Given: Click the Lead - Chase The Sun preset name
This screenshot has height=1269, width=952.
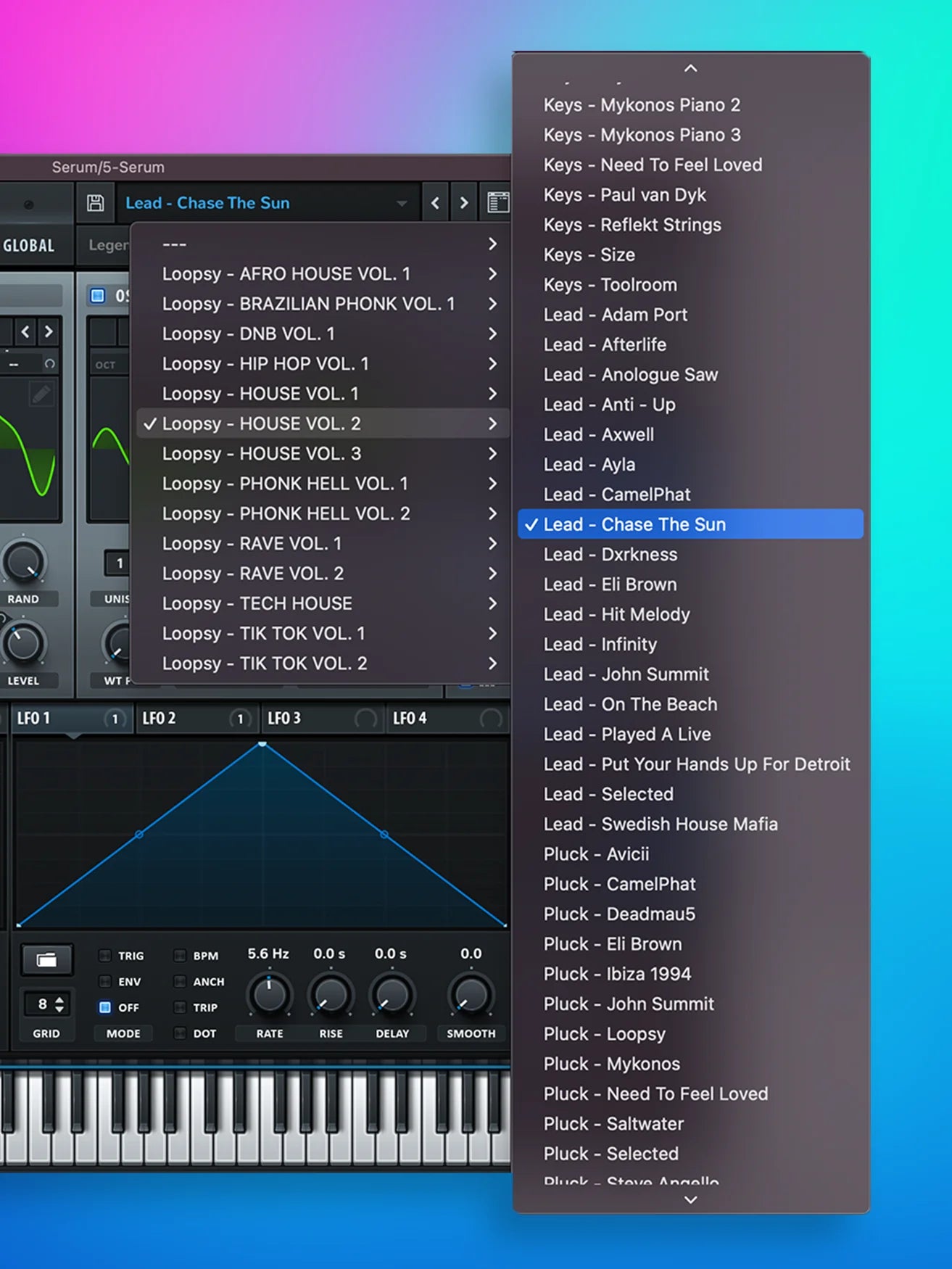Looking at the screenshot, I should pyautogui.click(x=207, y=203).
